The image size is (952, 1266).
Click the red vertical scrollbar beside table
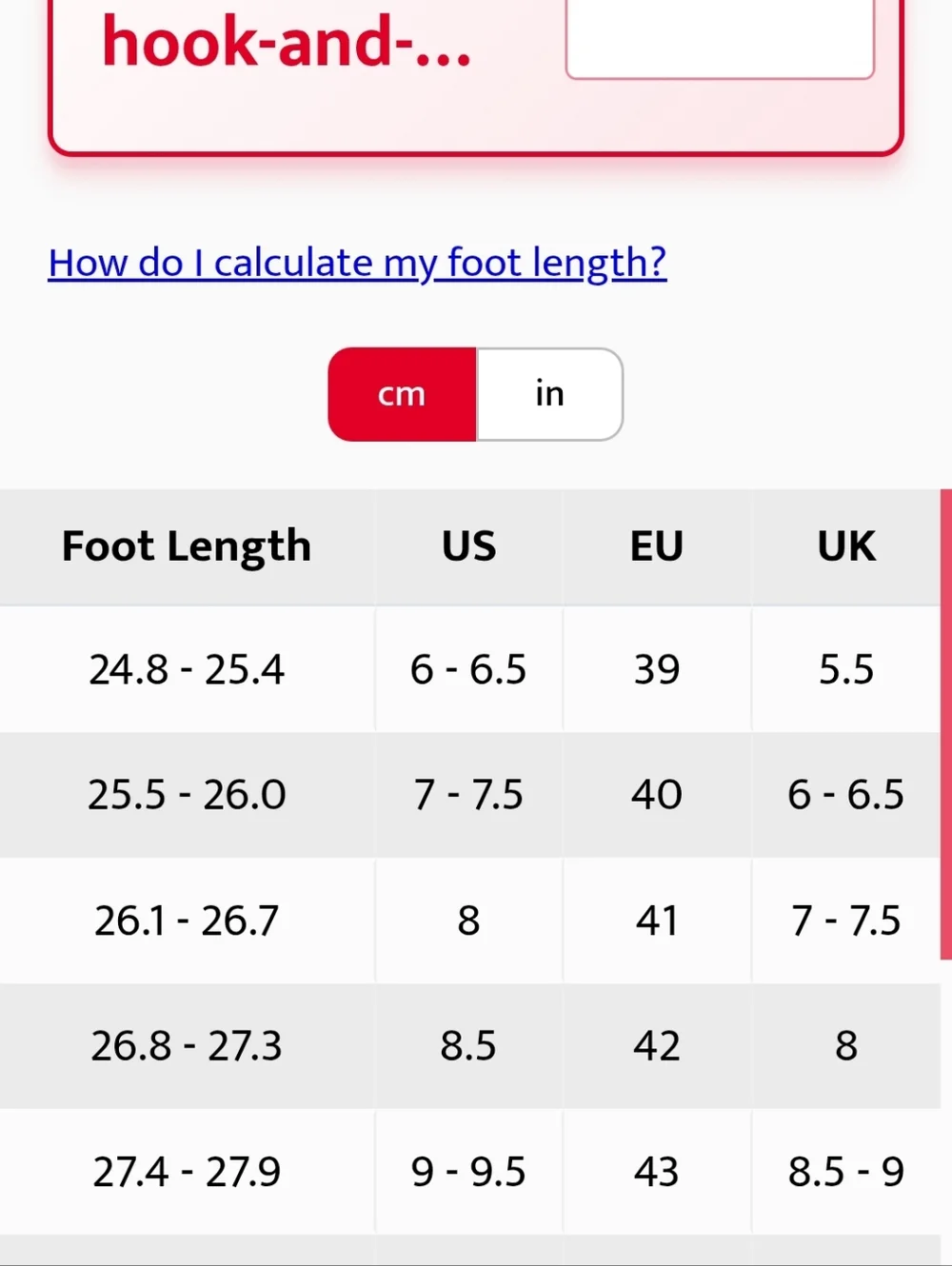(x=946, y=724)
